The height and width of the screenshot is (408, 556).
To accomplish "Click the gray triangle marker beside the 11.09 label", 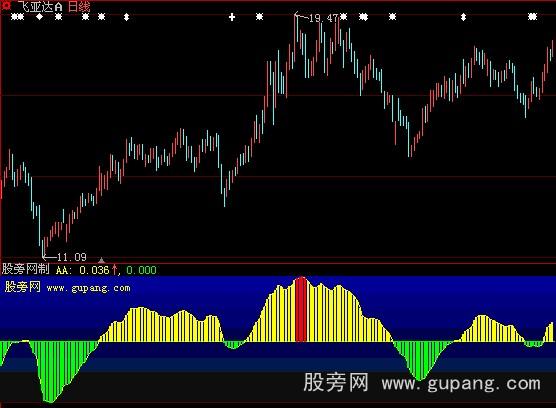I will click(101, 260).
